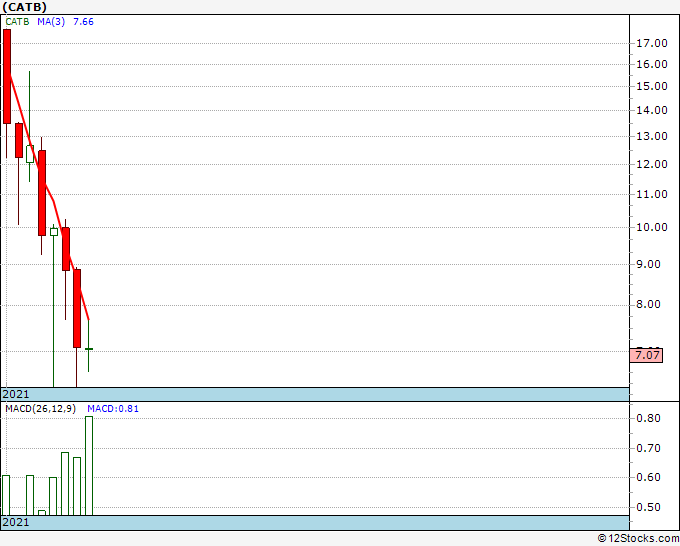
Task: Click the hollow green candle near 10.00
Action: click(x=54, y=232)
